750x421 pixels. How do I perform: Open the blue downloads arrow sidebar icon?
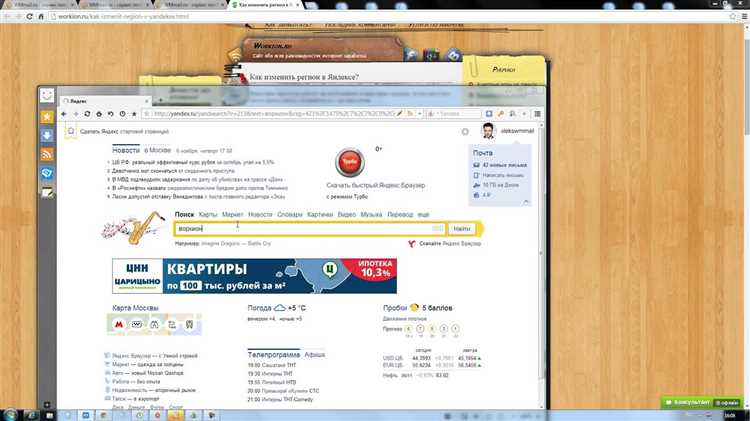[x=47, y=135]
